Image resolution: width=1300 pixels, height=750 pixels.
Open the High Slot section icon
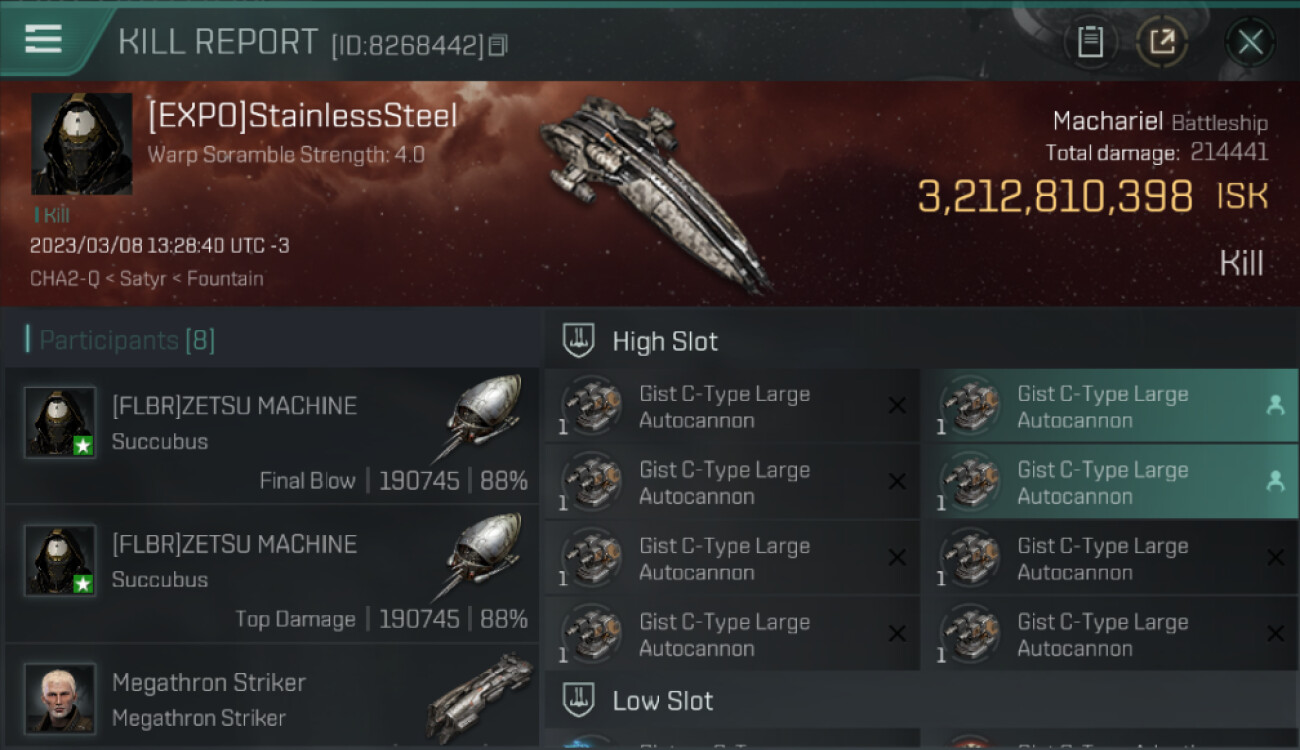coord(579,341)
